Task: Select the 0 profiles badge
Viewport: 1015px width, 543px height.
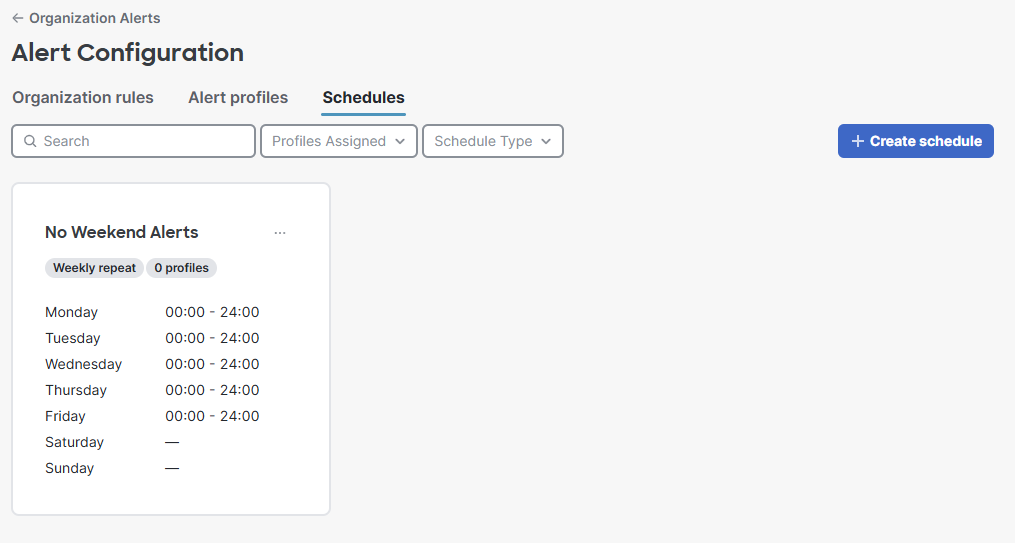Action: coord(181,268)
